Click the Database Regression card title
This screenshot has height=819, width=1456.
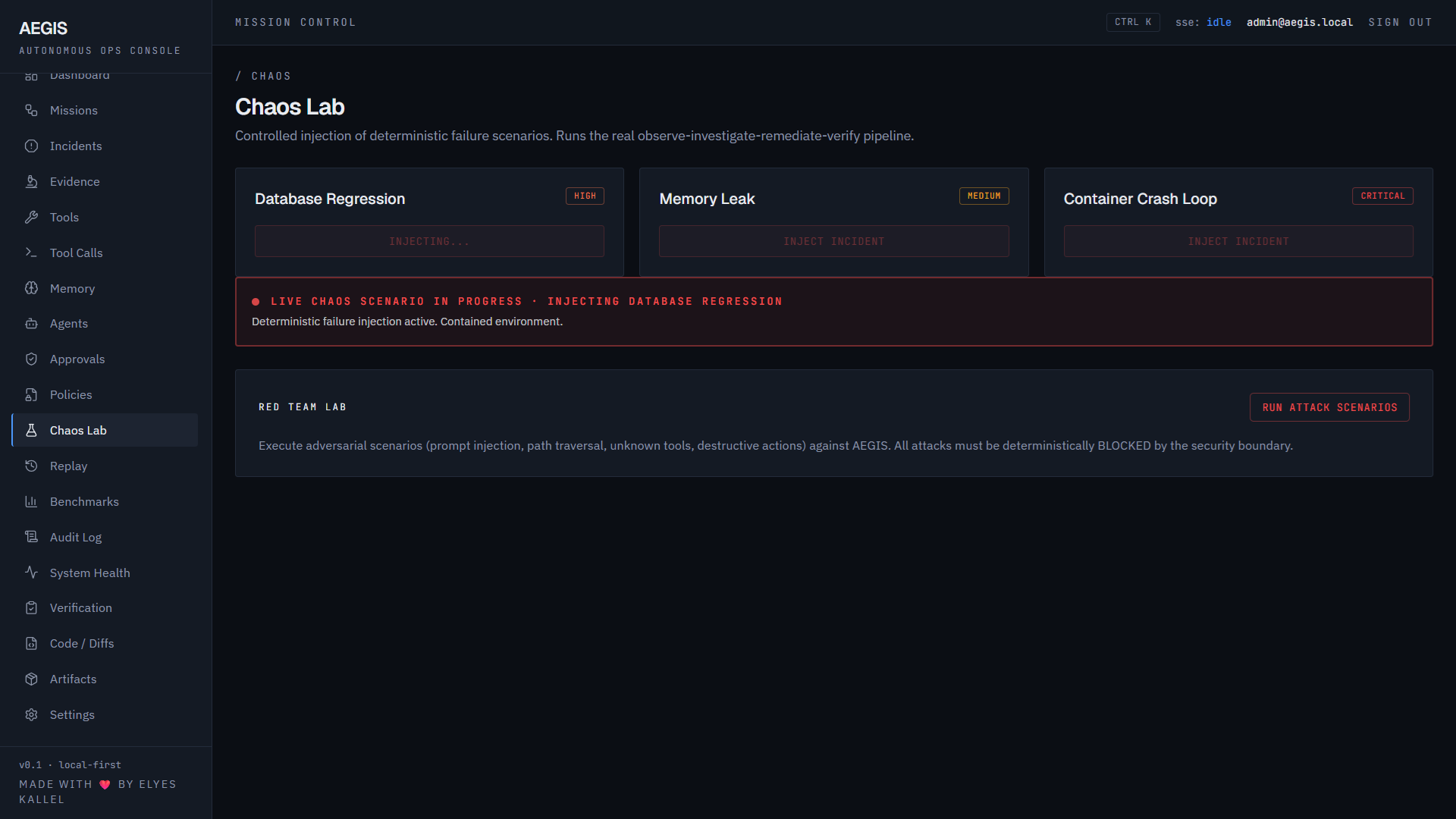[330, 199]
